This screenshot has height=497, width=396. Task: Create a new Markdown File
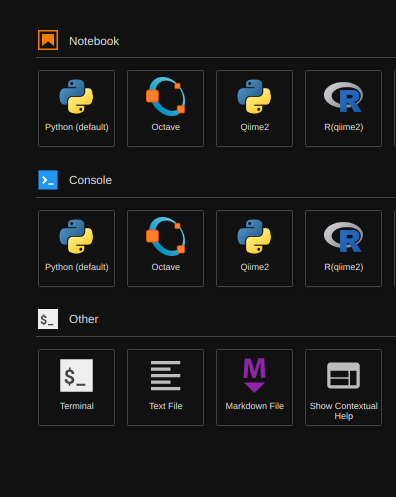(254, 387)
